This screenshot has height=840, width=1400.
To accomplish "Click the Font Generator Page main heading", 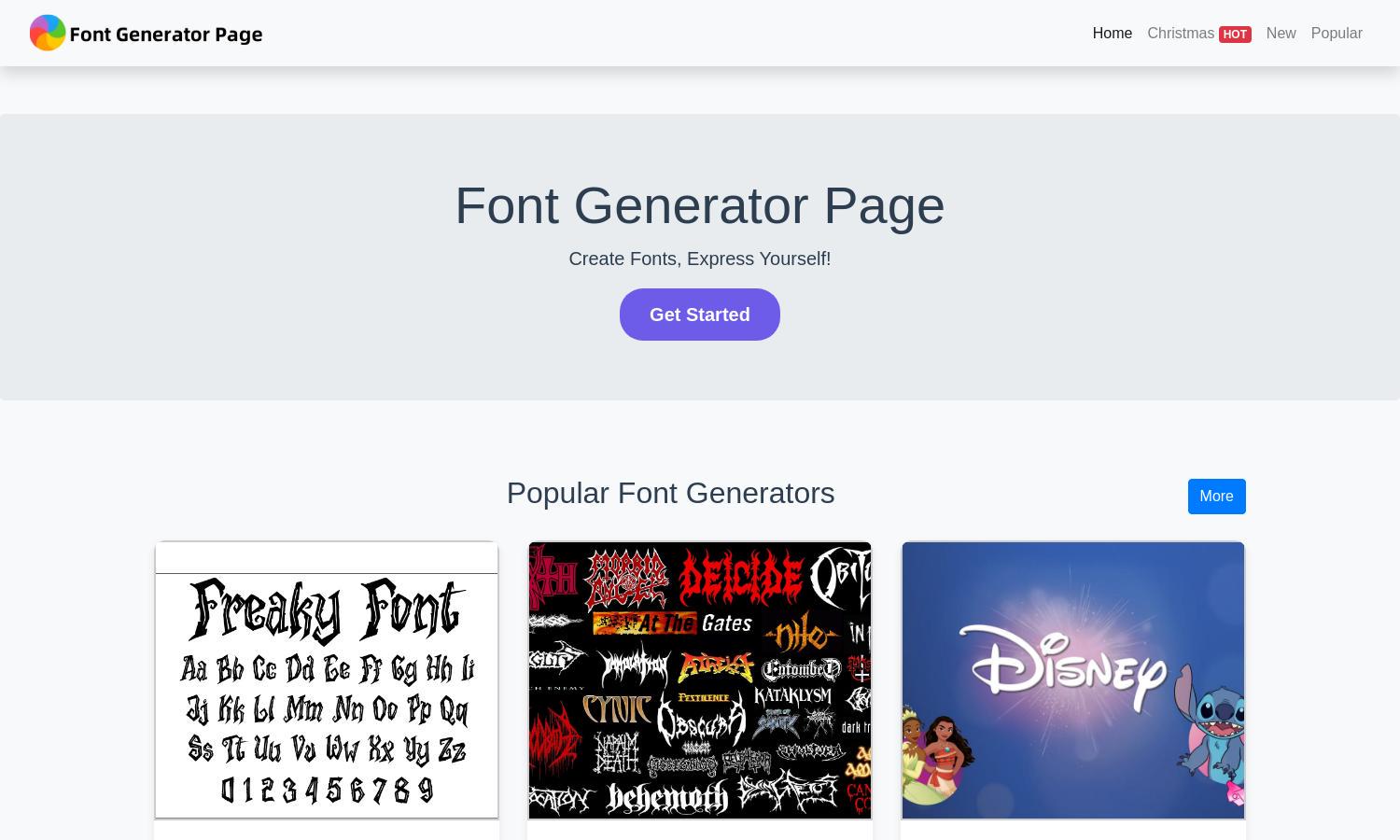I will (700, 205).
